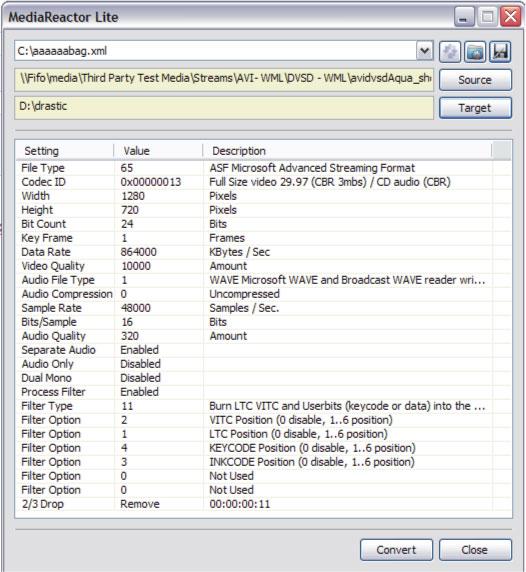Click the Value column header
Viewport: 526px width, 572px height.
[158, 151]
